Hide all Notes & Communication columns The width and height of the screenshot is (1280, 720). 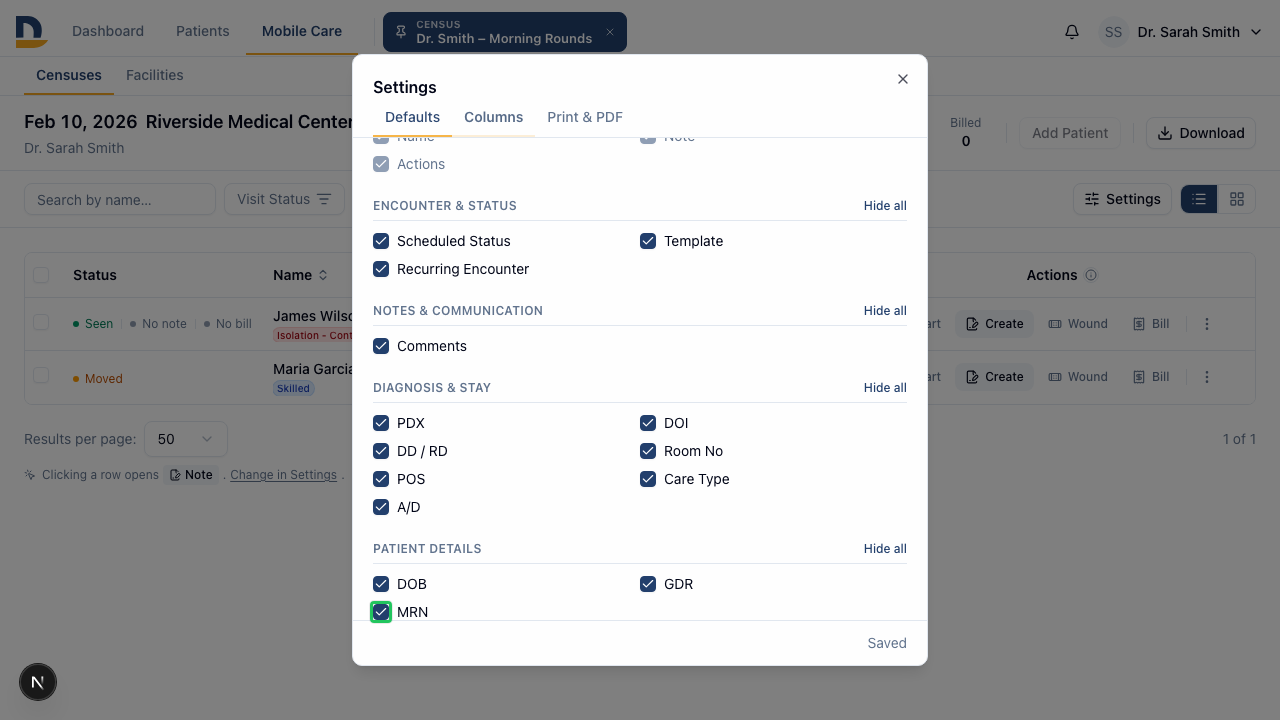pos(885,311)
